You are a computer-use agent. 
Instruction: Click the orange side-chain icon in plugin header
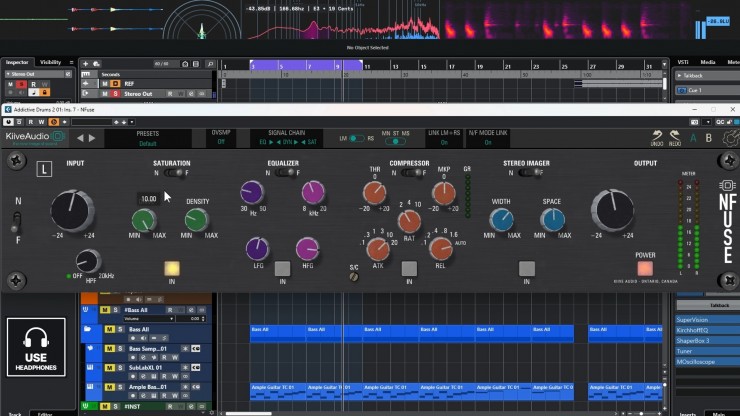click(54, 122)
